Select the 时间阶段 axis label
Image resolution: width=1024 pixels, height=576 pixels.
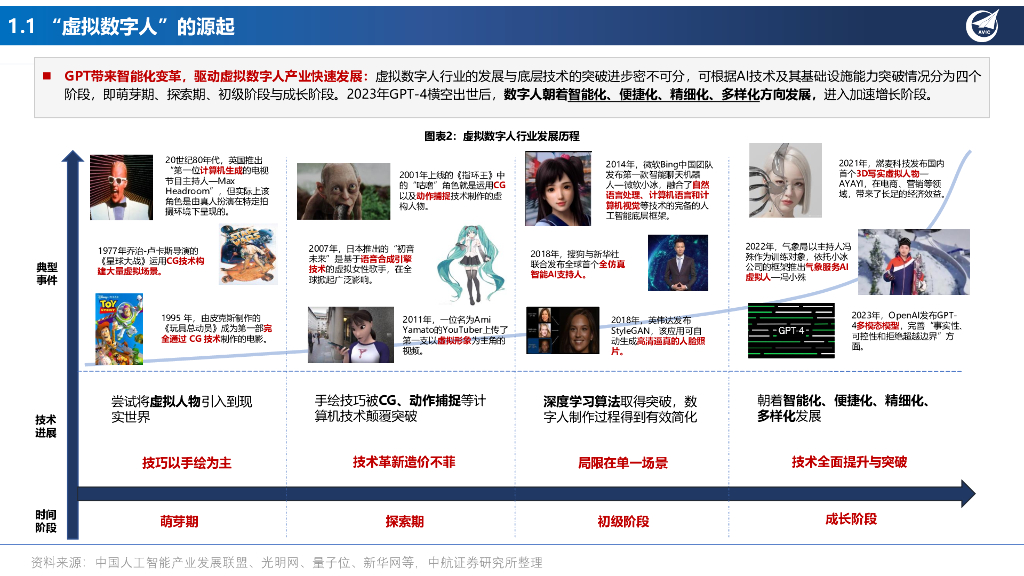point(46,521)
